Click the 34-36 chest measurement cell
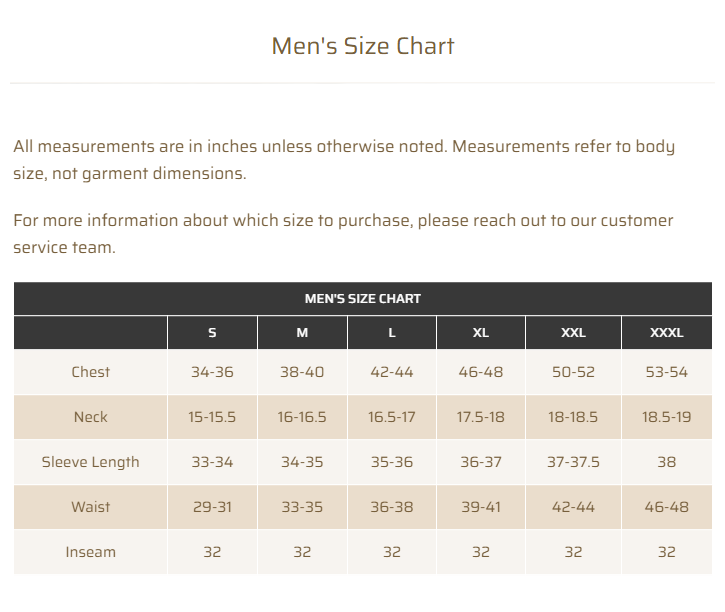The width and height of the screenshot is (725, 612). pyautogui.click(x=212, y=372)
